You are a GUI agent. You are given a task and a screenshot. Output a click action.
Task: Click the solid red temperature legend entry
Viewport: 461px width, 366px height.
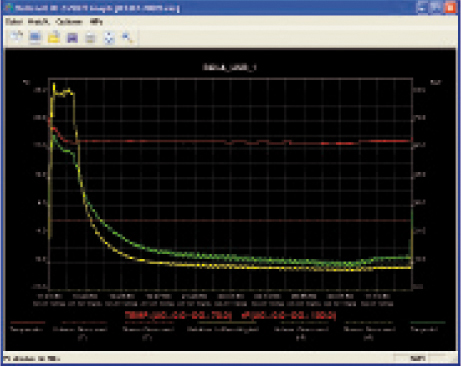pos(27,327)
